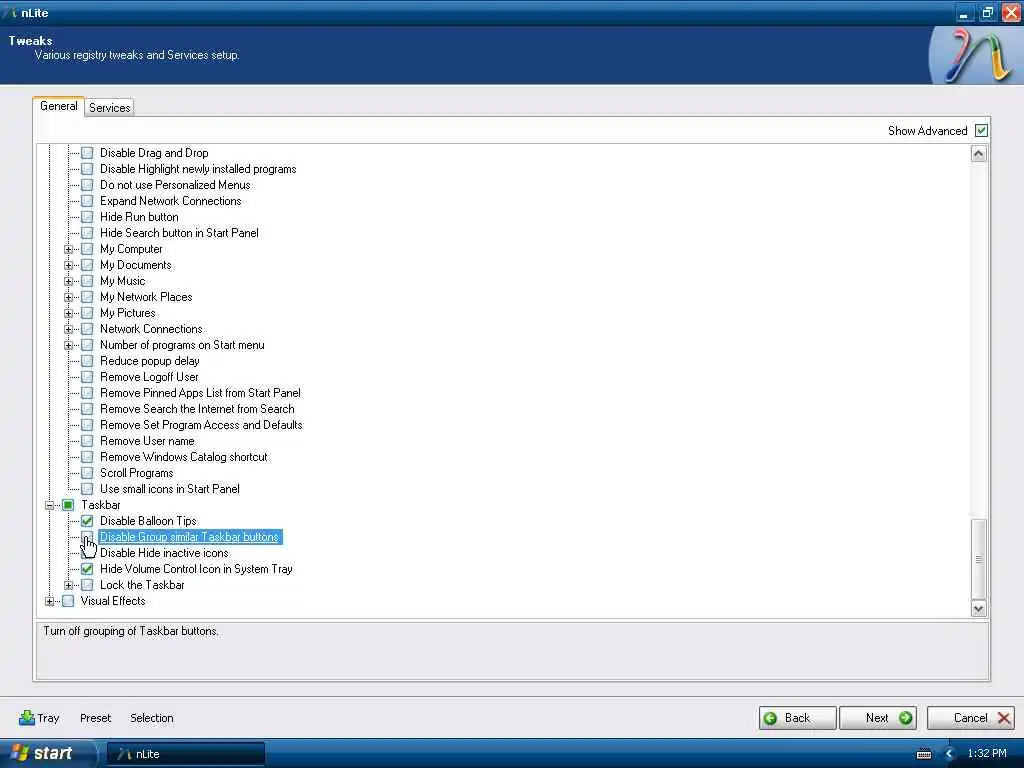The width and height of the screenshot is (1024, 768).
Task: Check Hide Run button option
Action: point(87,217)
